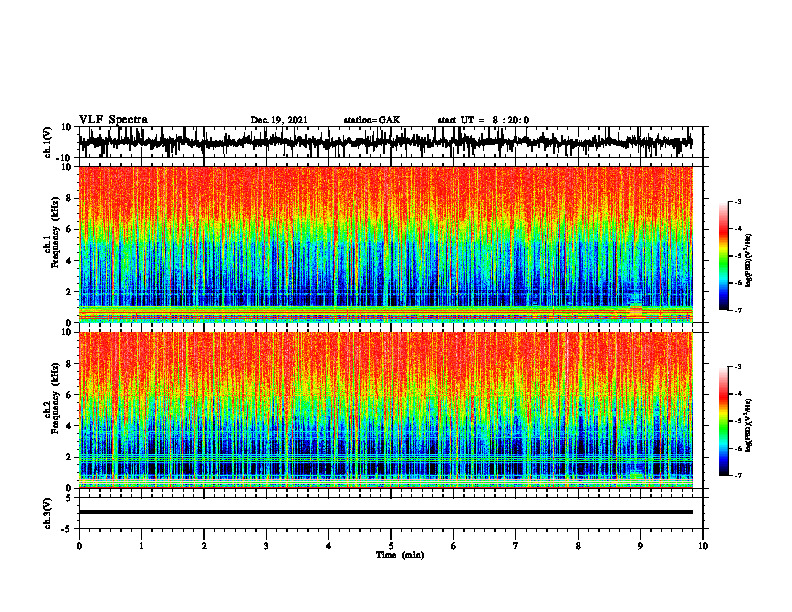
Task: Click the "4" kHz tick on ch.2 frequency axis
Action: tap(69, 426)
